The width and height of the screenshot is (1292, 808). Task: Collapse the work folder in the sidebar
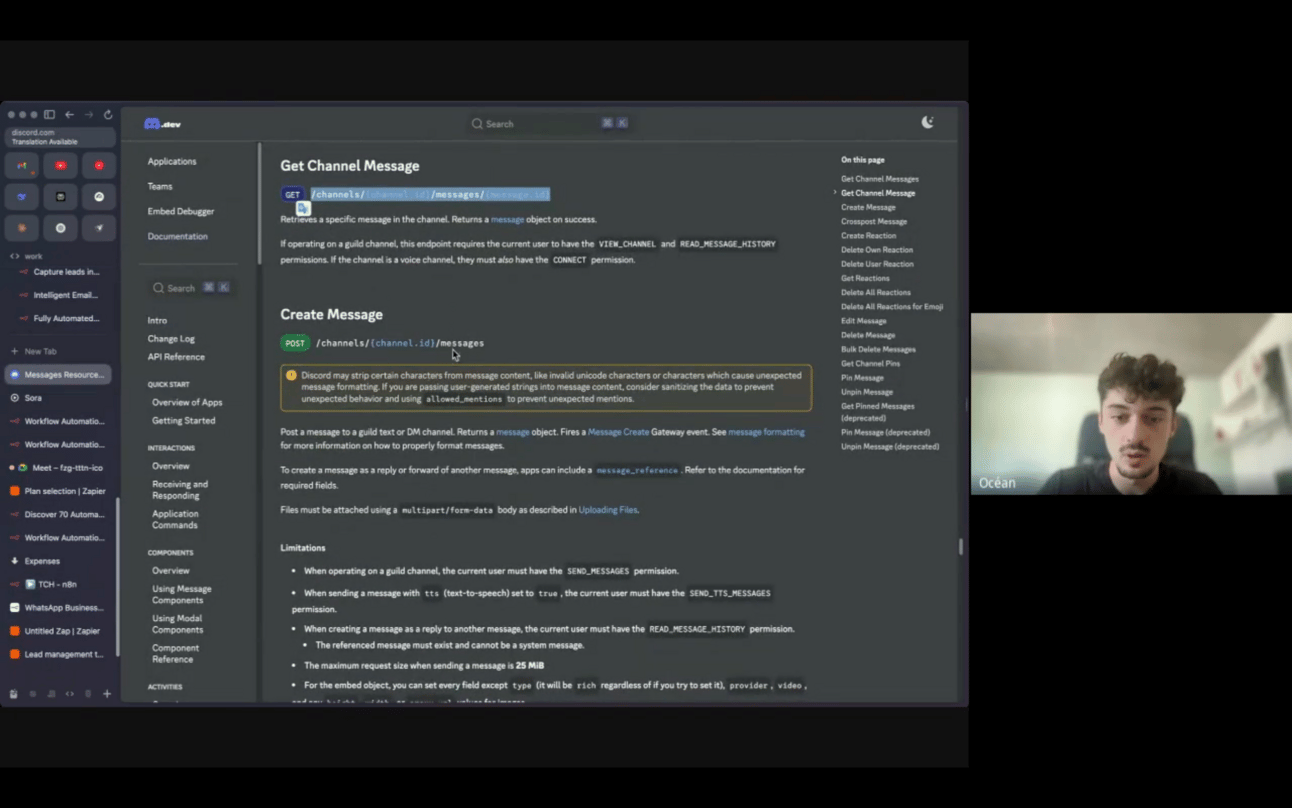(x=28, y=256)
